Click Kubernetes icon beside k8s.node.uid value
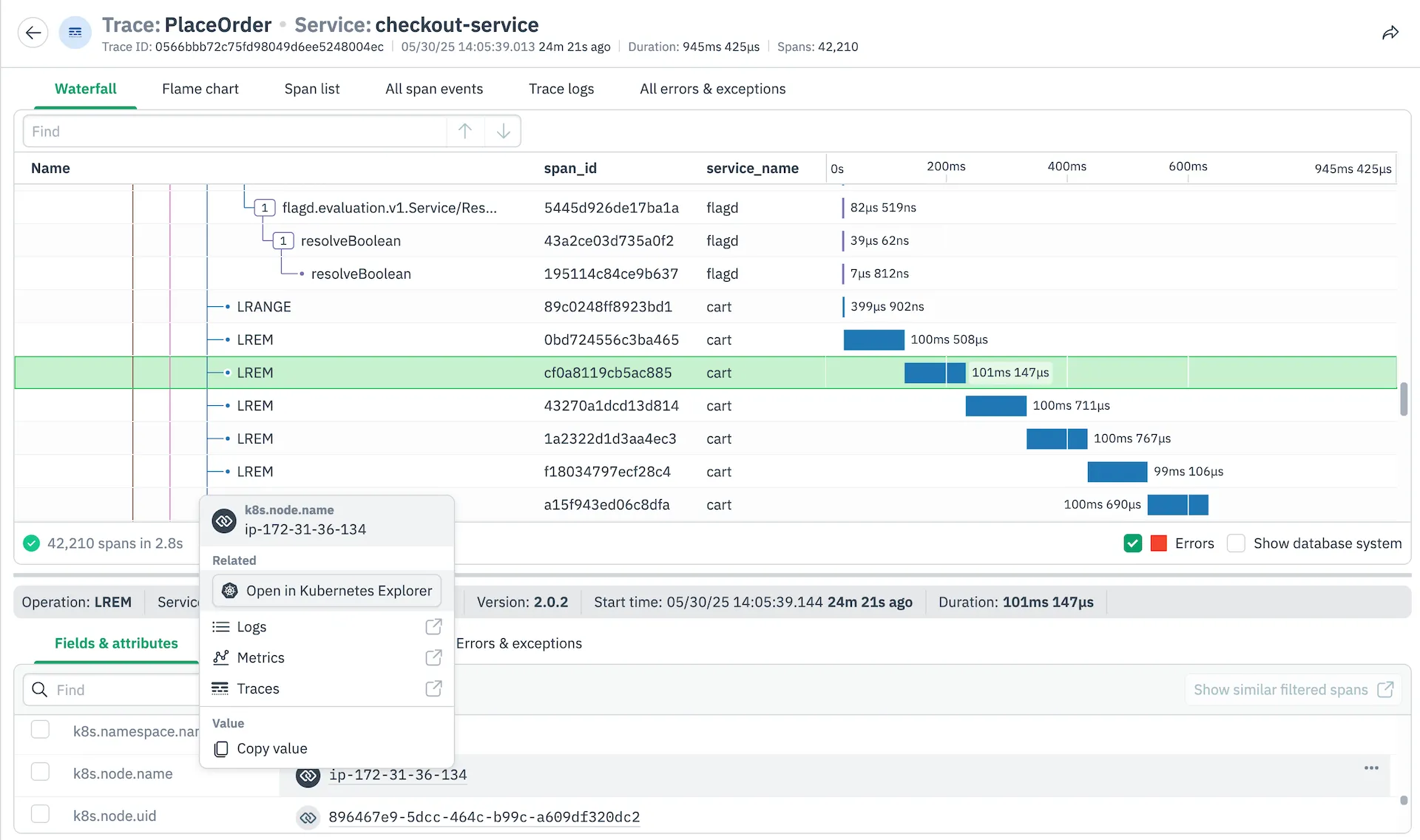 (x=308, y=817)
